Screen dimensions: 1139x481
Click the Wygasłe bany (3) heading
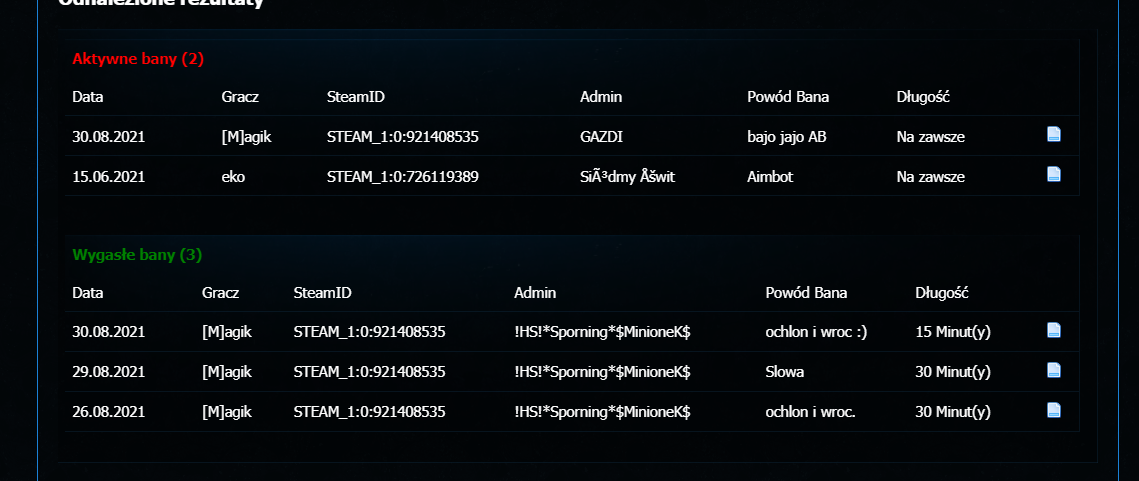click(x=137, y=255)
